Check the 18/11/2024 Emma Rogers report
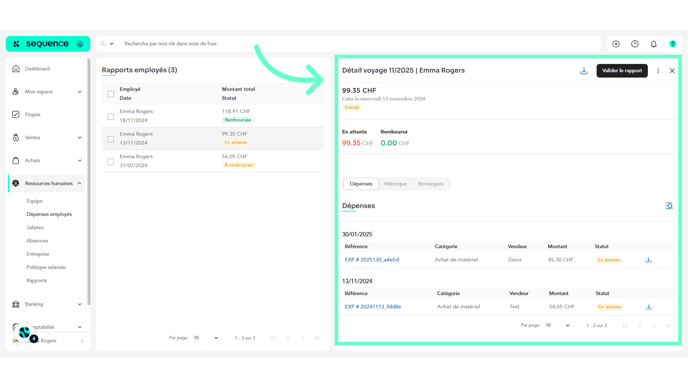 [x=111, y=116]
